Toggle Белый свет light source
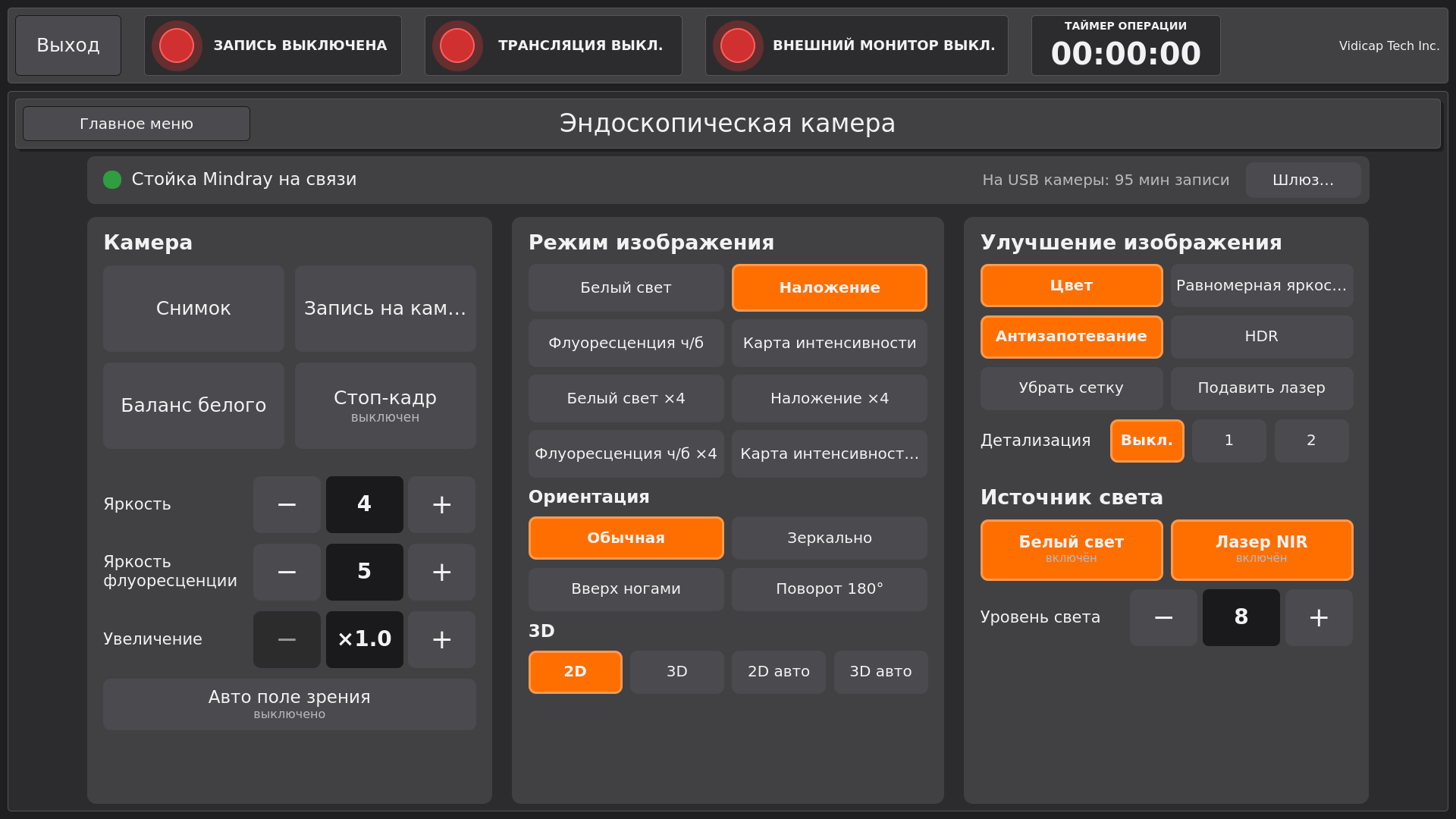The width and height of the screenshot is (1456, 819). point(1072,550)
